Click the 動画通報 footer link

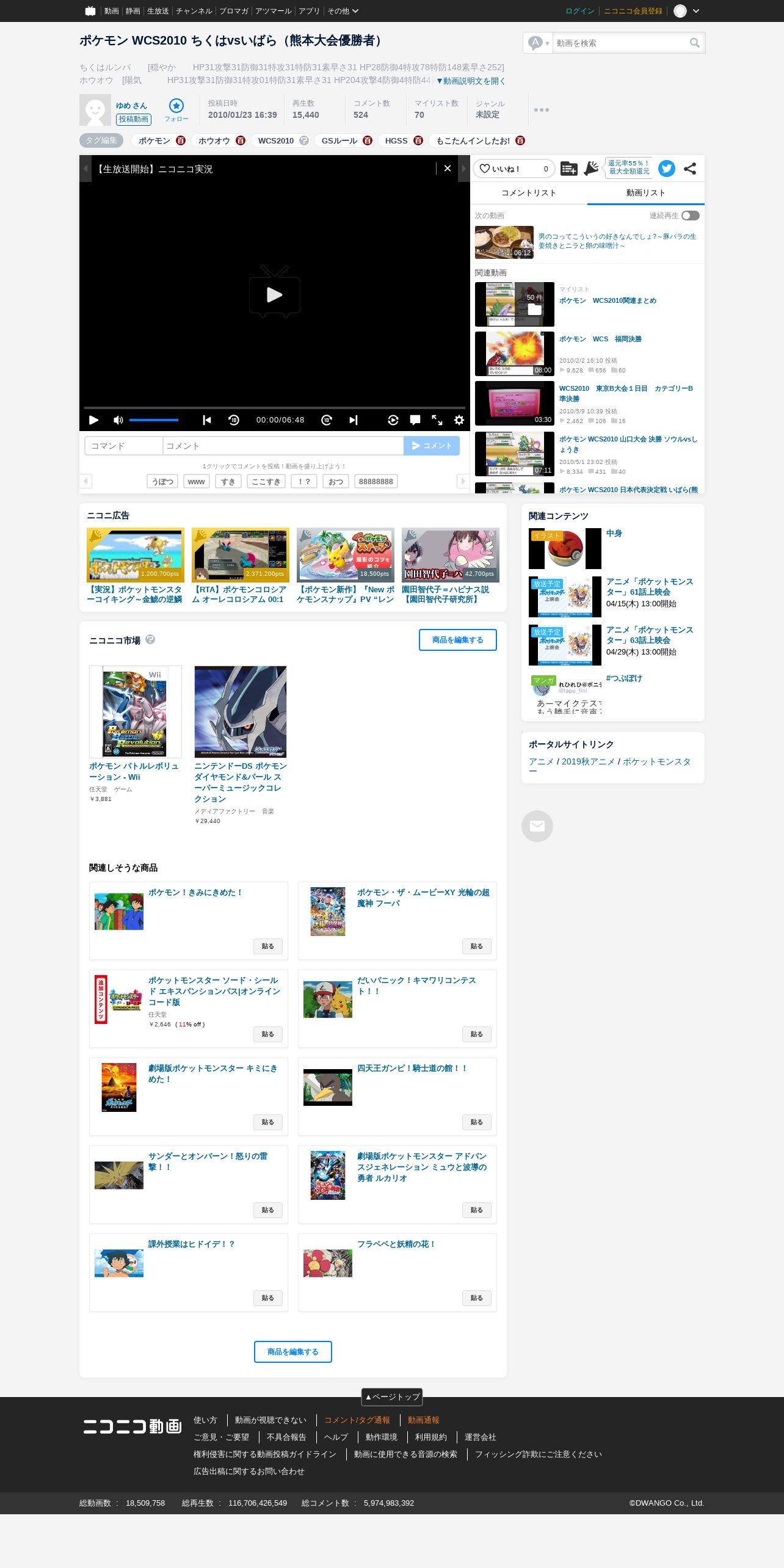[424, 1420]
